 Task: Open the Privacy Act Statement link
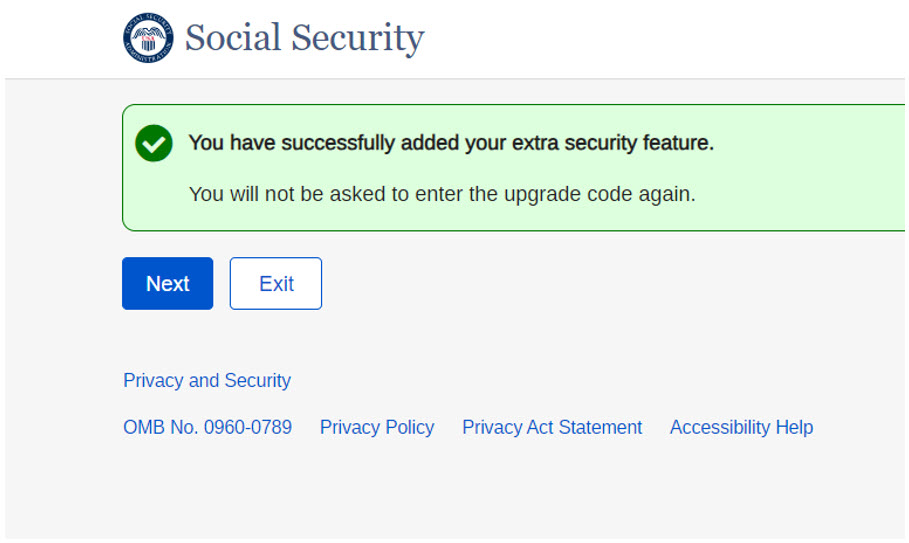[x=552, y=428]
